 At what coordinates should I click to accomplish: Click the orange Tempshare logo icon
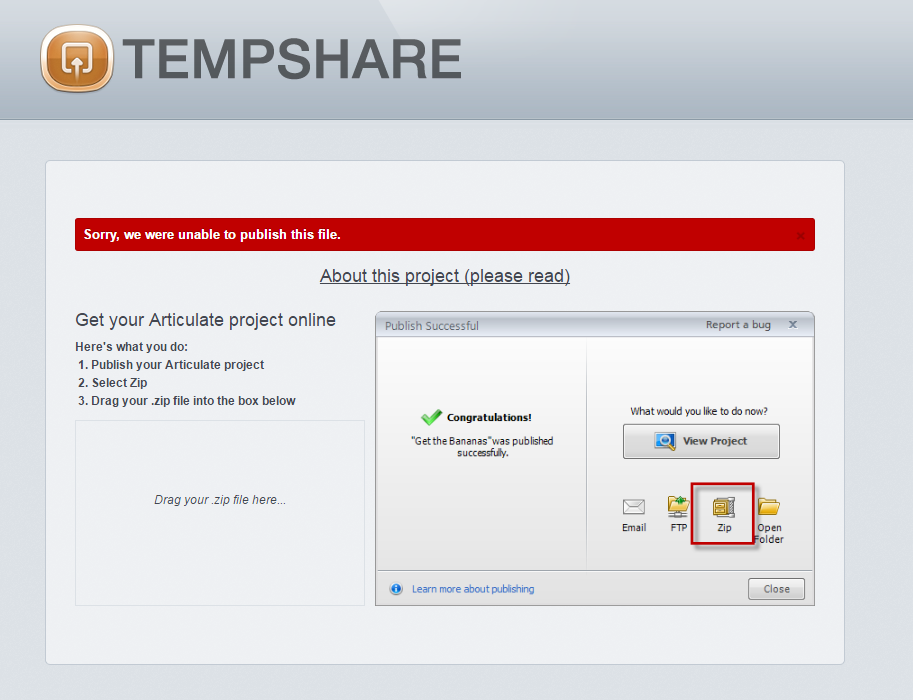coord(77,58)
